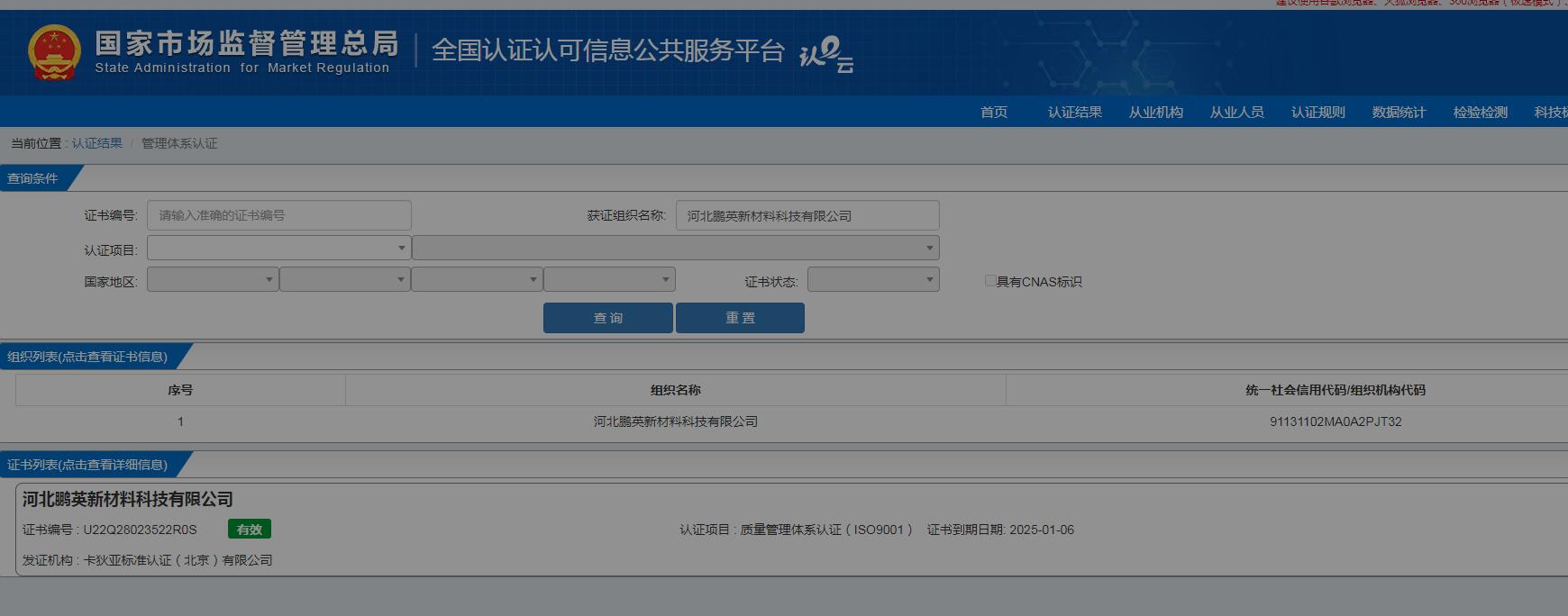The width and height of the screenshot is (1568, 616).
Task: Click the national emblem logo icon
Action: pos(54,52)
